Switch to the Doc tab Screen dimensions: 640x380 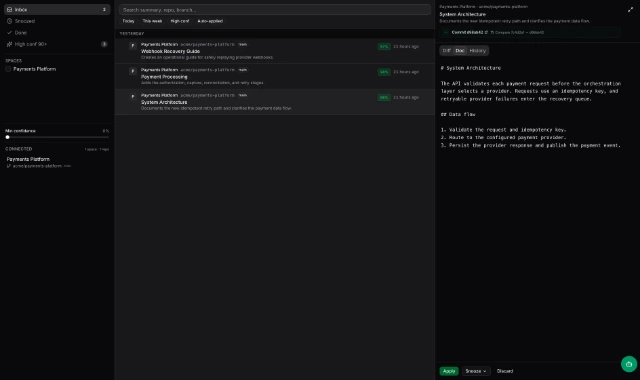pyautogui.click(x=460, y=51)
